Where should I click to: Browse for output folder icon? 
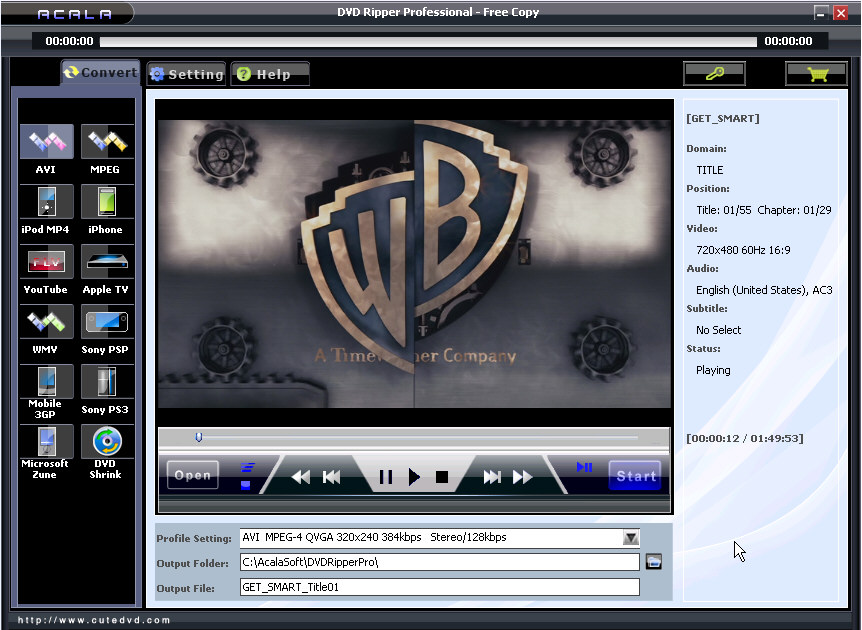coord(654,562)
